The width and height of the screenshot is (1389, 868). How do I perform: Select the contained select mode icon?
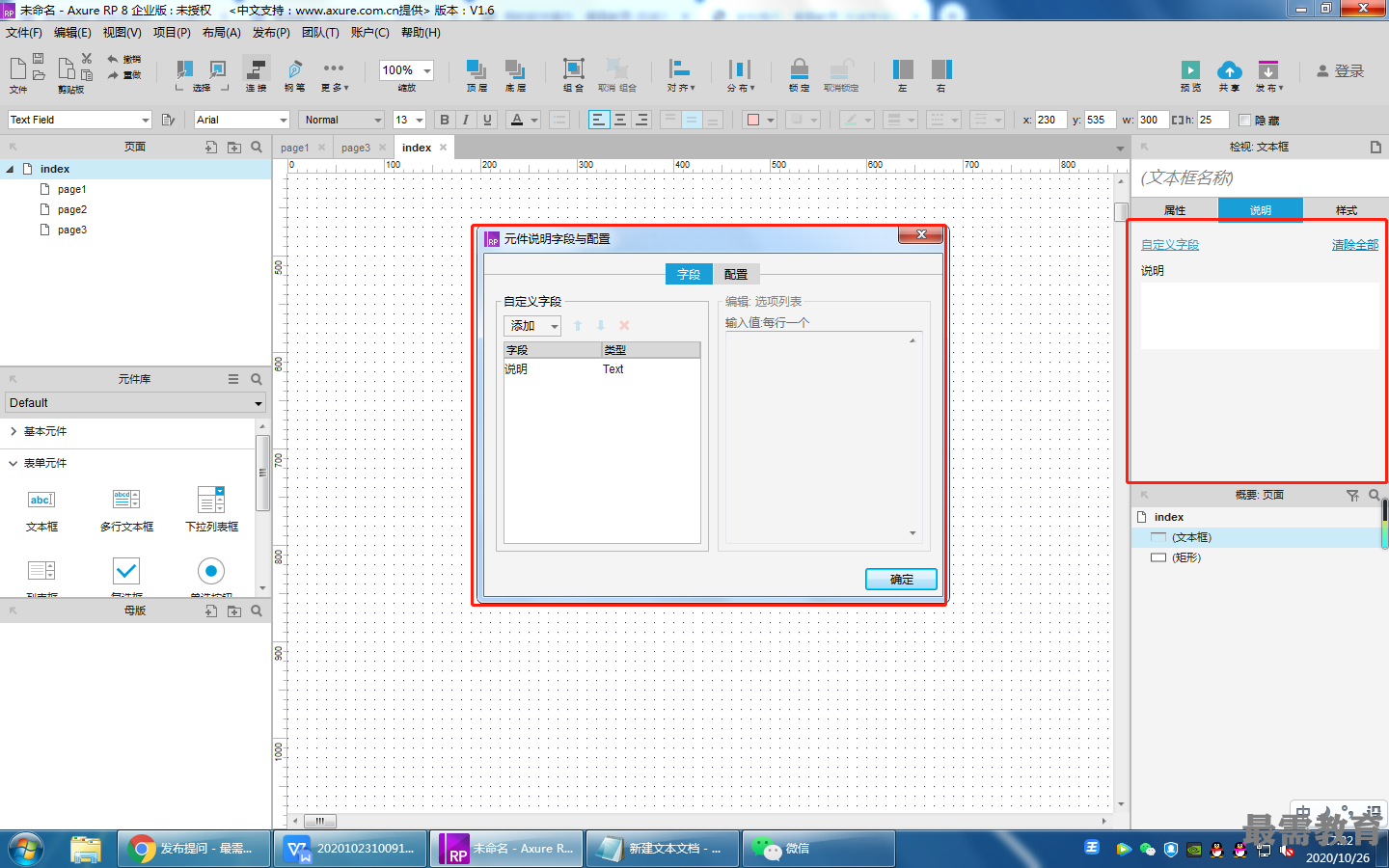(220, 70)
